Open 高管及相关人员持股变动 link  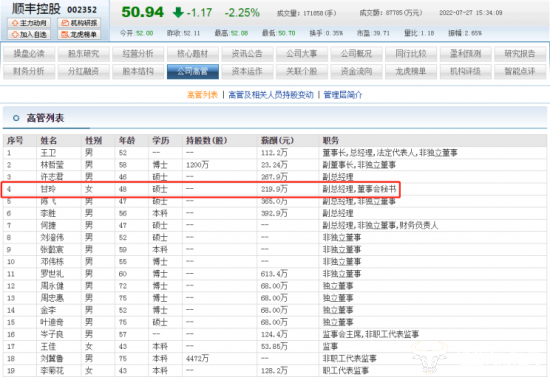[271, 95]
